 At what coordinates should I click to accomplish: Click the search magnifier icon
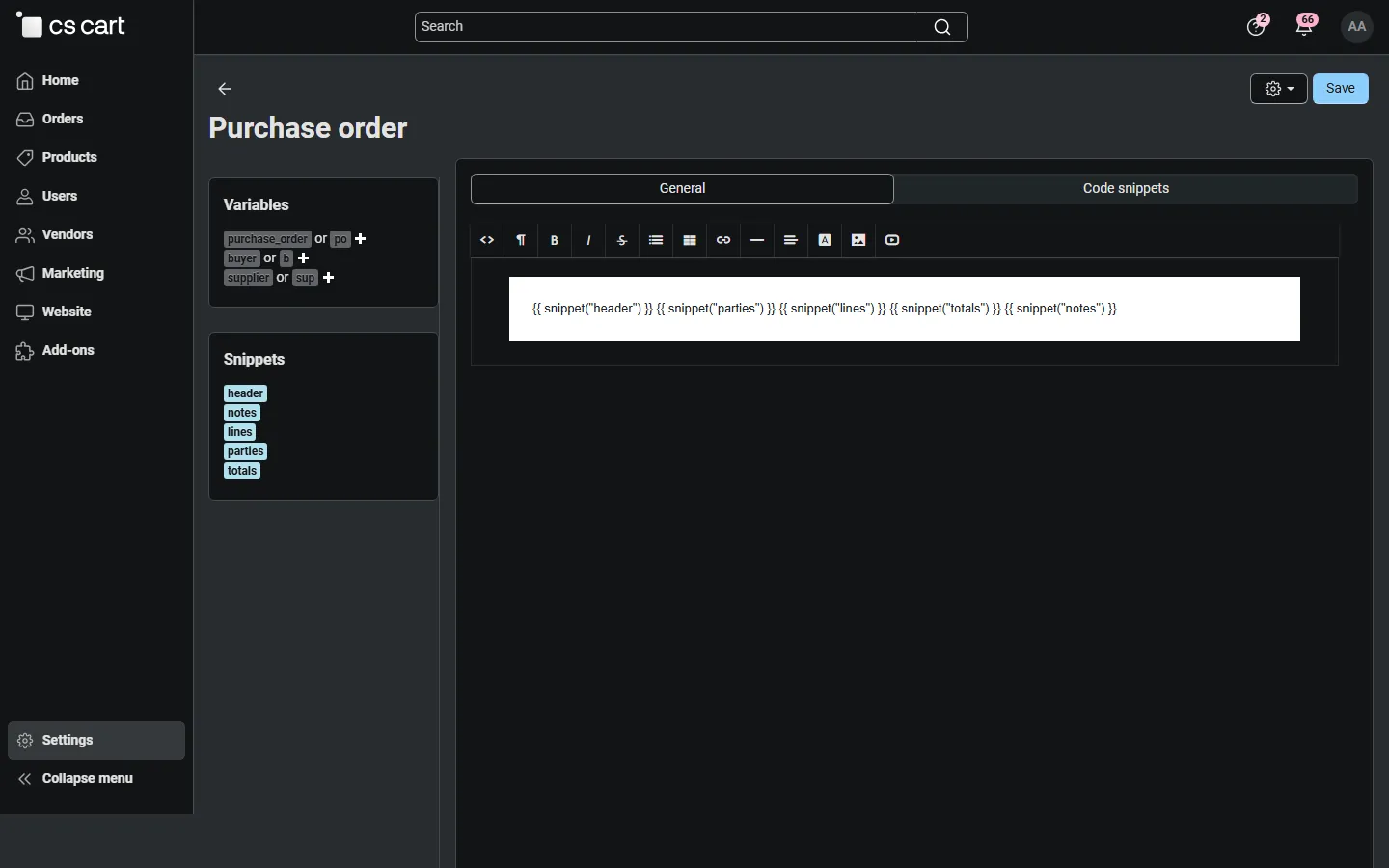(x=943, y=28)
